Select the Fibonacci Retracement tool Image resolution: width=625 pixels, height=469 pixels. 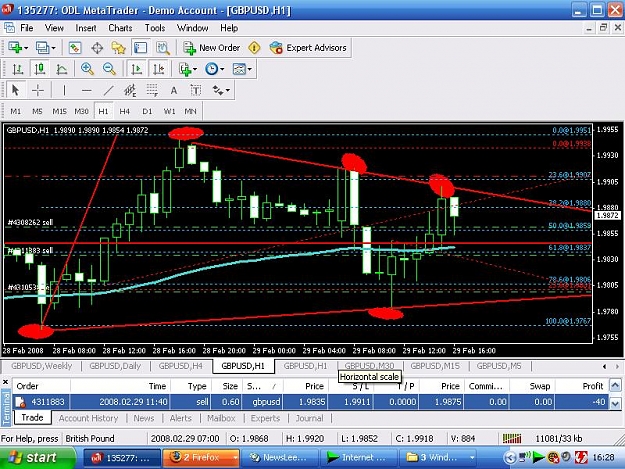click(x=152, y=90)
